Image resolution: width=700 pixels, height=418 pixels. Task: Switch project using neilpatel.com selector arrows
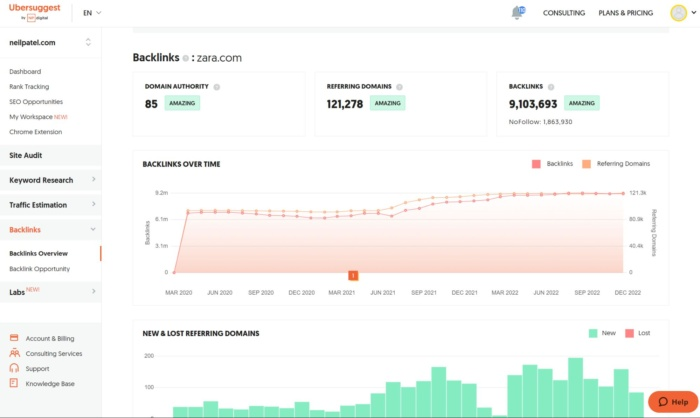click(88, 42)
